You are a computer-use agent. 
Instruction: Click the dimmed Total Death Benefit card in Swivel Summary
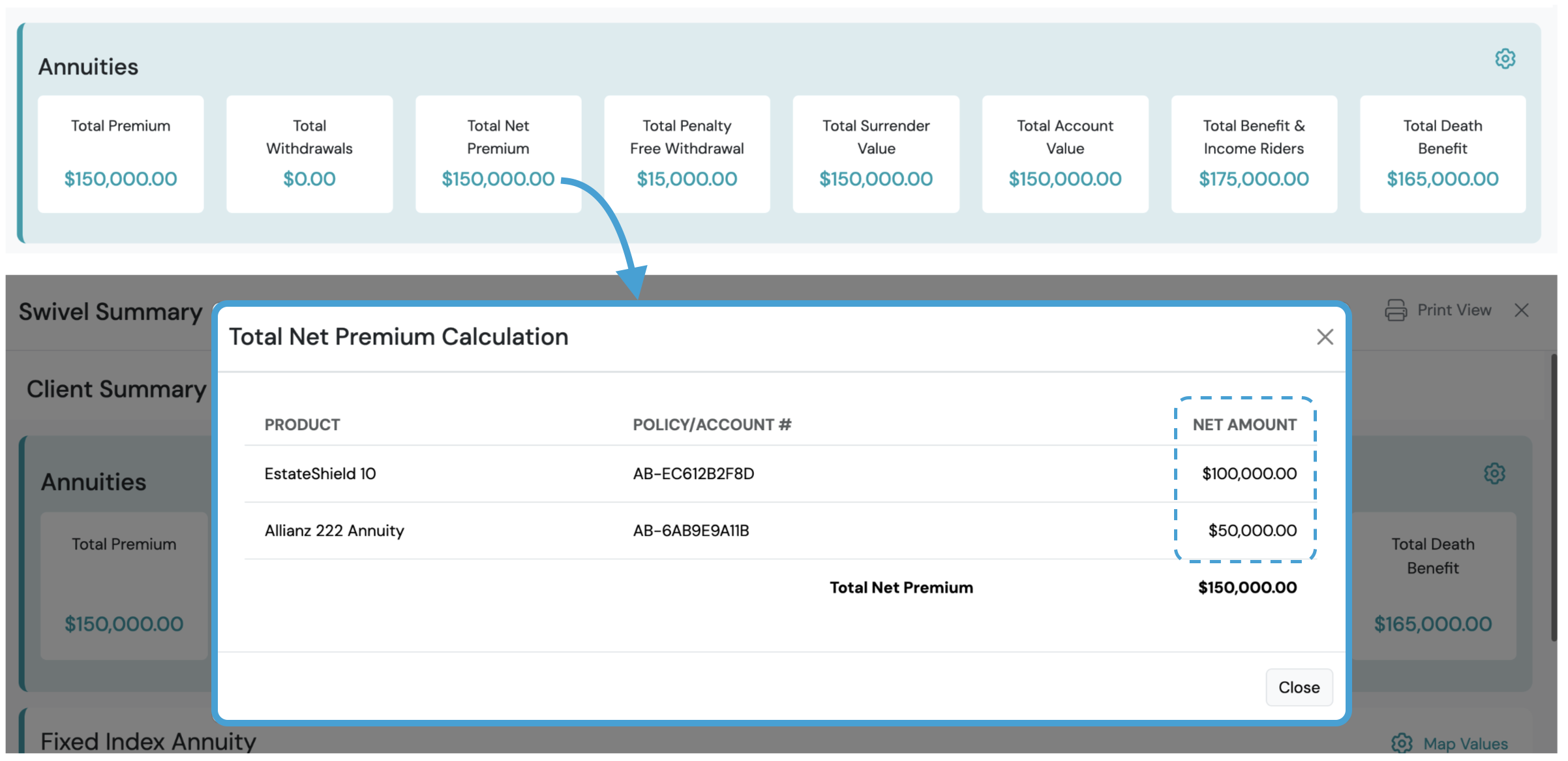[1432, 585]
